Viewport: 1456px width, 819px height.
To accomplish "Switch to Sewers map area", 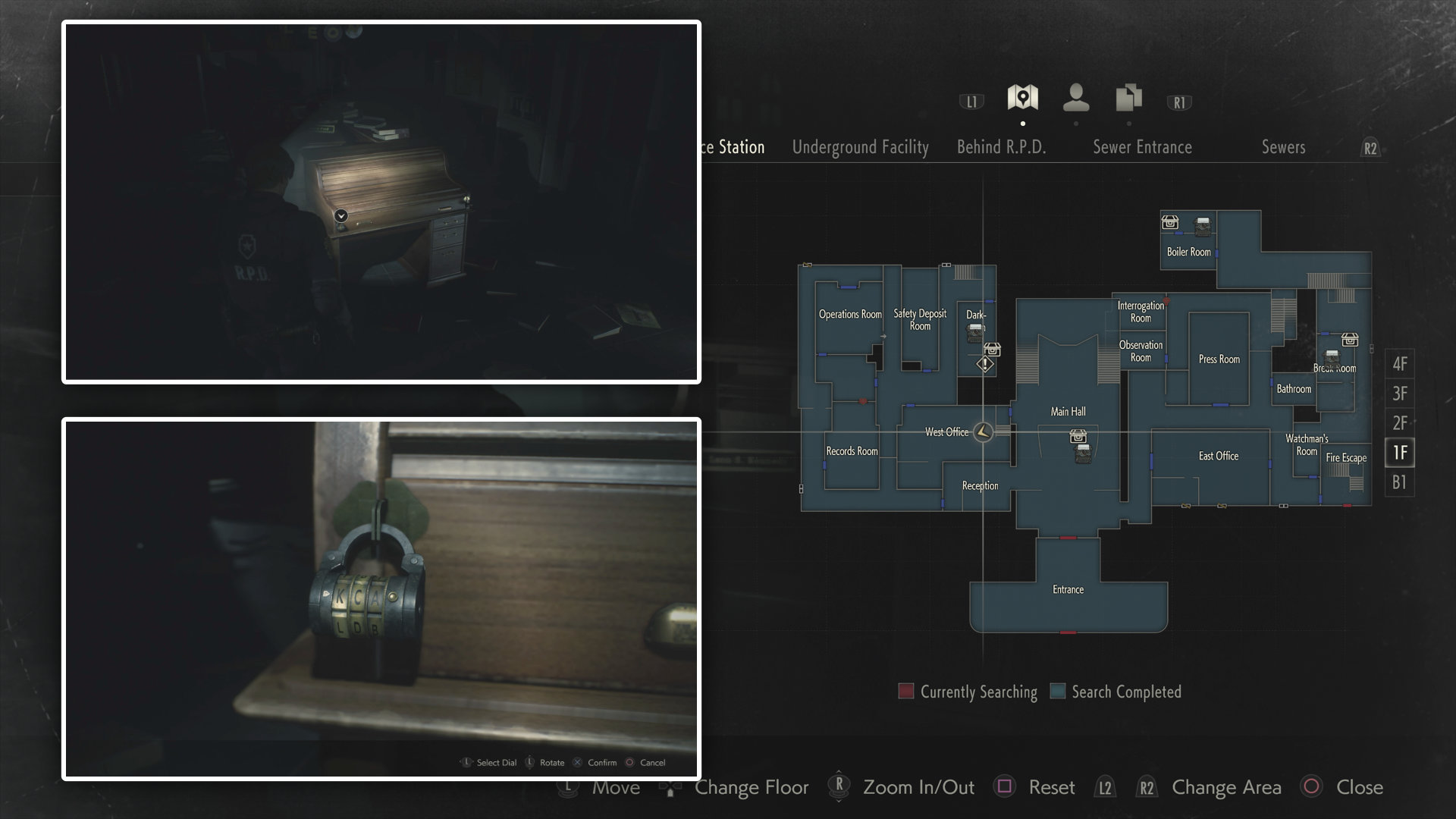I will tap(1283, 147).
